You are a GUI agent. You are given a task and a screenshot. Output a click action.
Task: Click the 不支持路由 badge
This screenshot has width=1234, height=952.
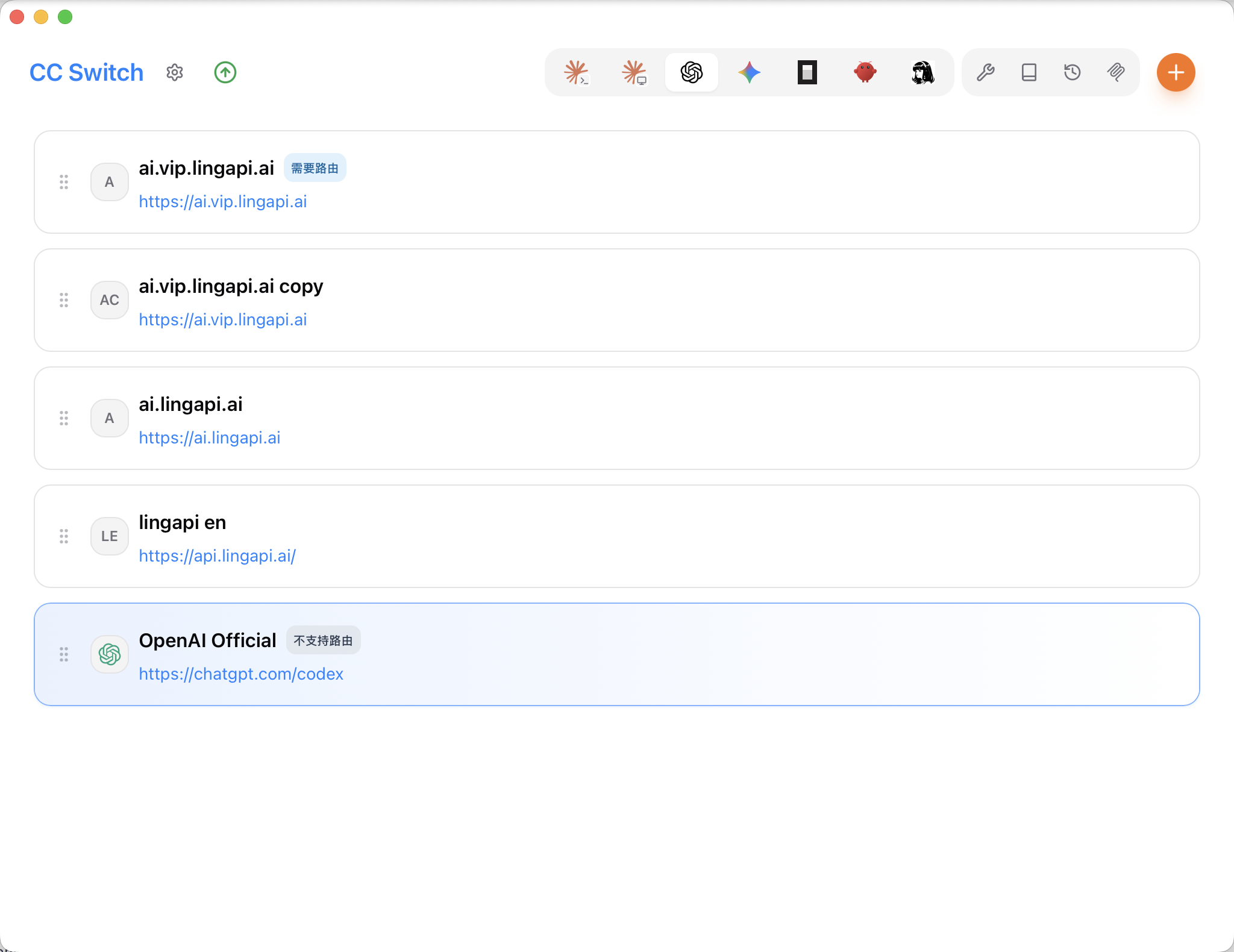tap(324, 640)
